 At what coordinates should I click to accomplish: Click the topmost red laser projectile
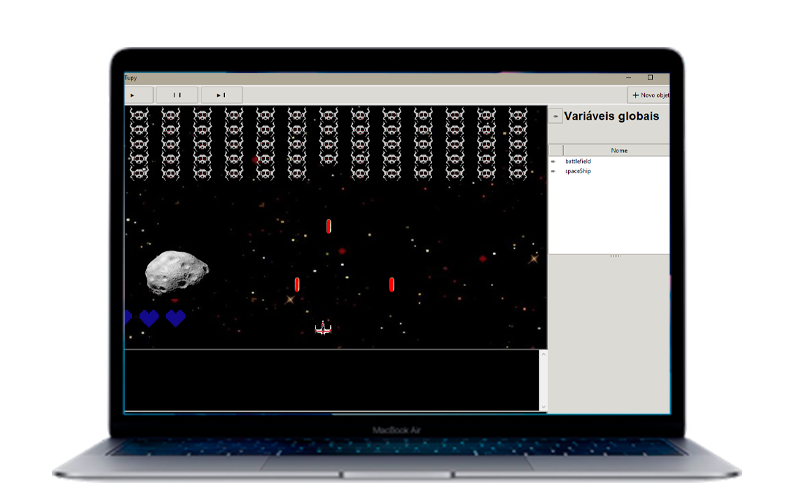point(328,227)
